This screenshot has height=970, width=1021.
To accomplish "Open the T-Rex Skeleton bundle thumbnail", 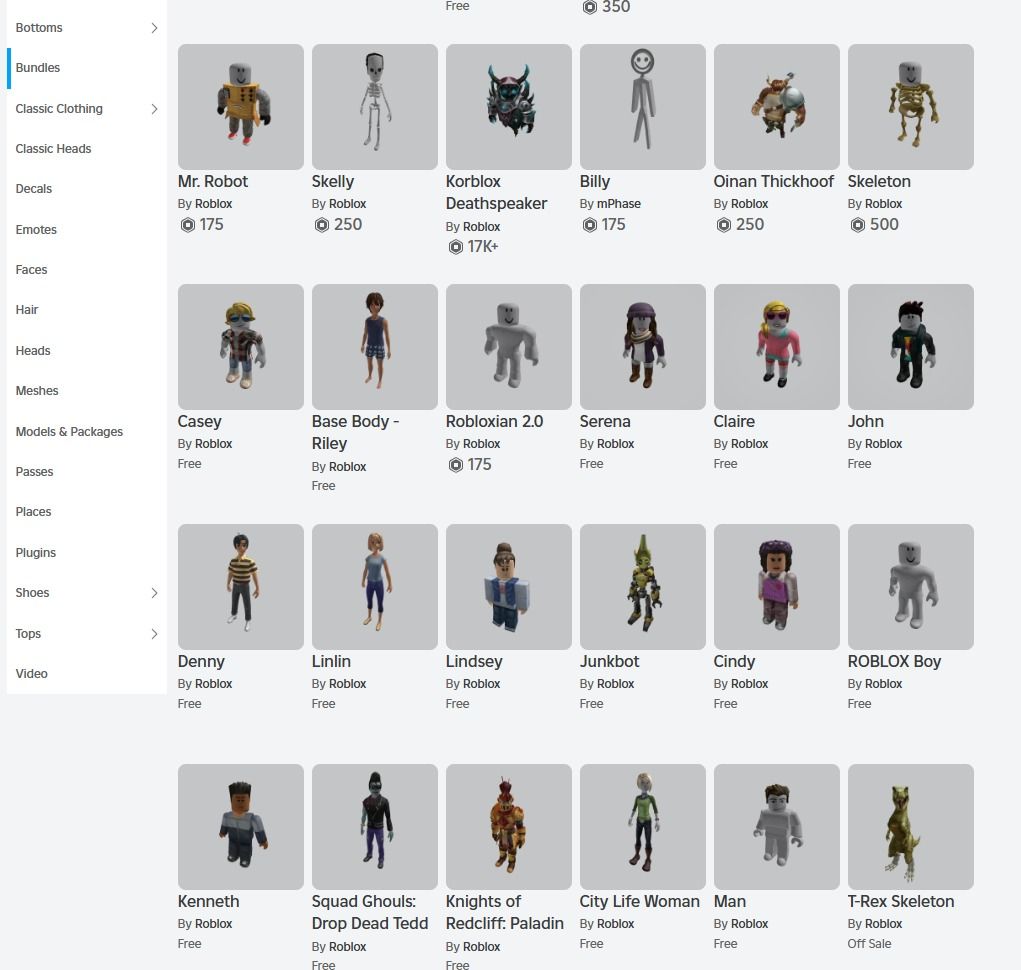I will pos(910,827).
